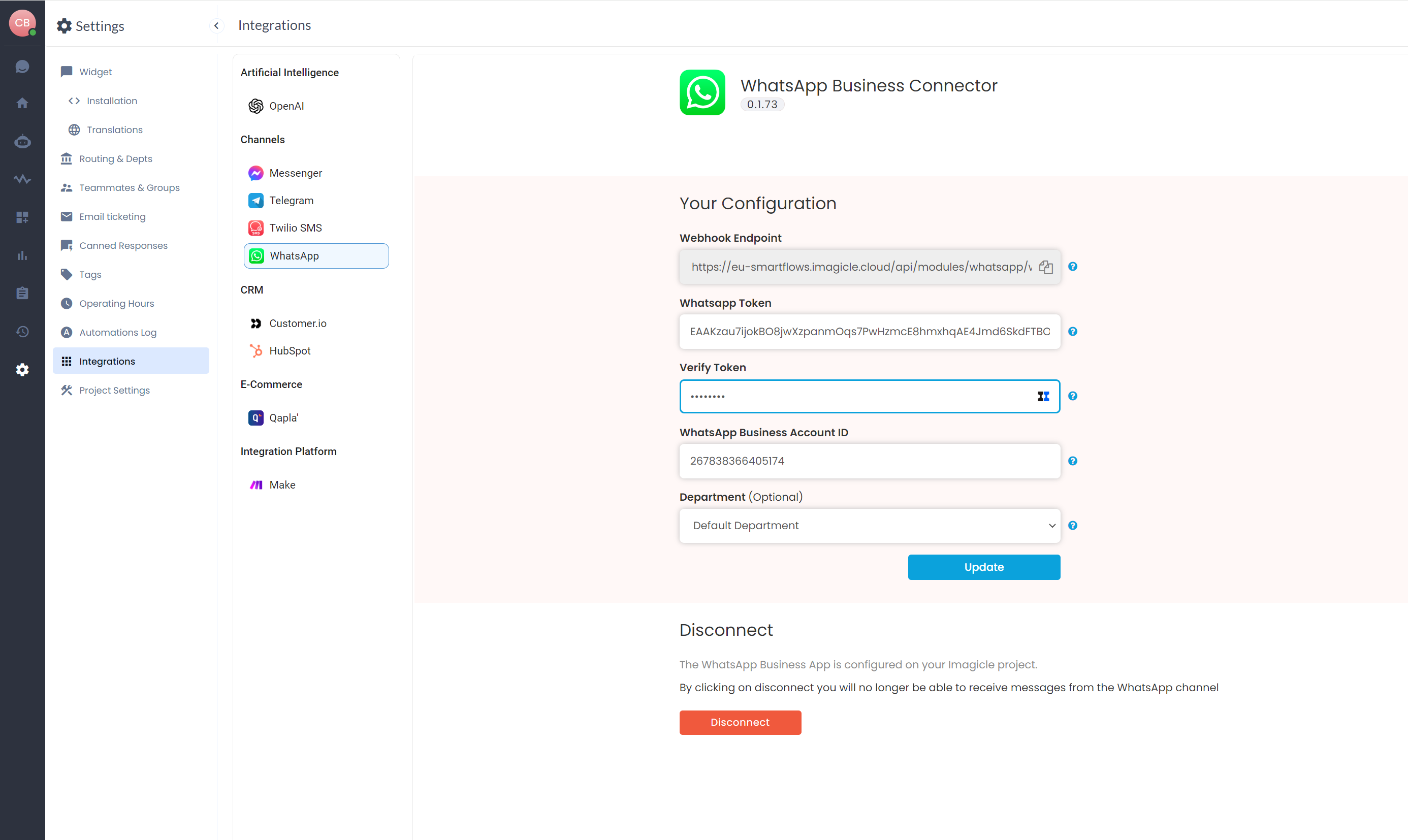Open activity pulse icon in left rail
This screenshot has height=840, width=1408.
22,179
